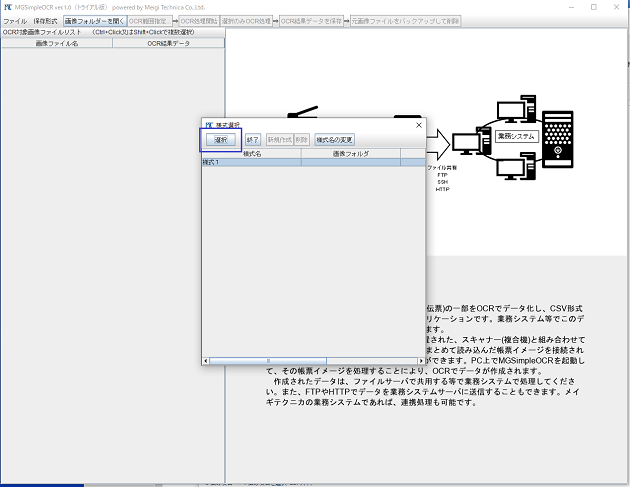Click the dialog's horizontal scrollbar thumb
The height and width of the screenshot is (487, 630).
pos(268,361)
